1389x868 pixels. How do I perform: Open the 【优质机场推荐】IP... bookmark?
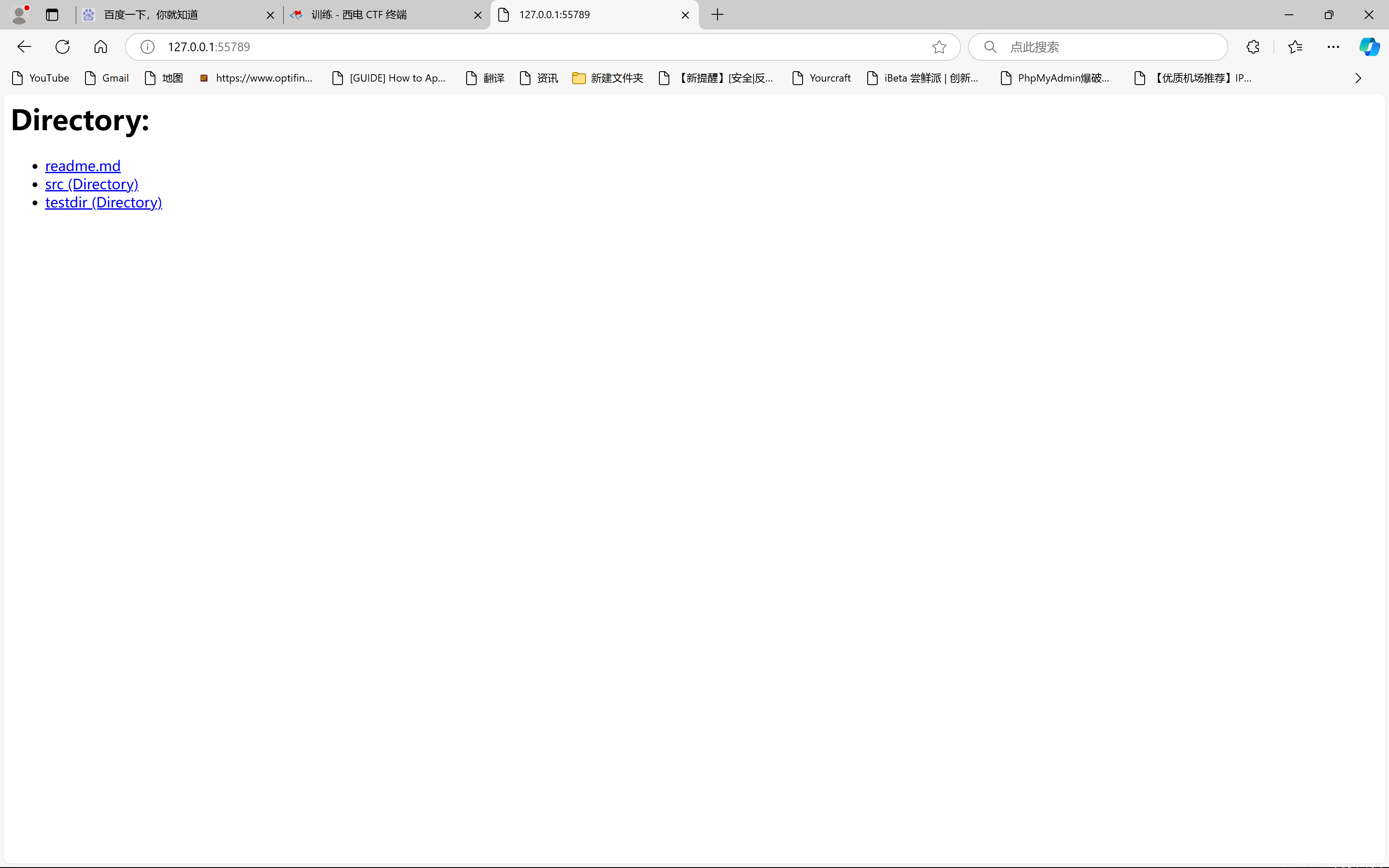pos(1193,78)
